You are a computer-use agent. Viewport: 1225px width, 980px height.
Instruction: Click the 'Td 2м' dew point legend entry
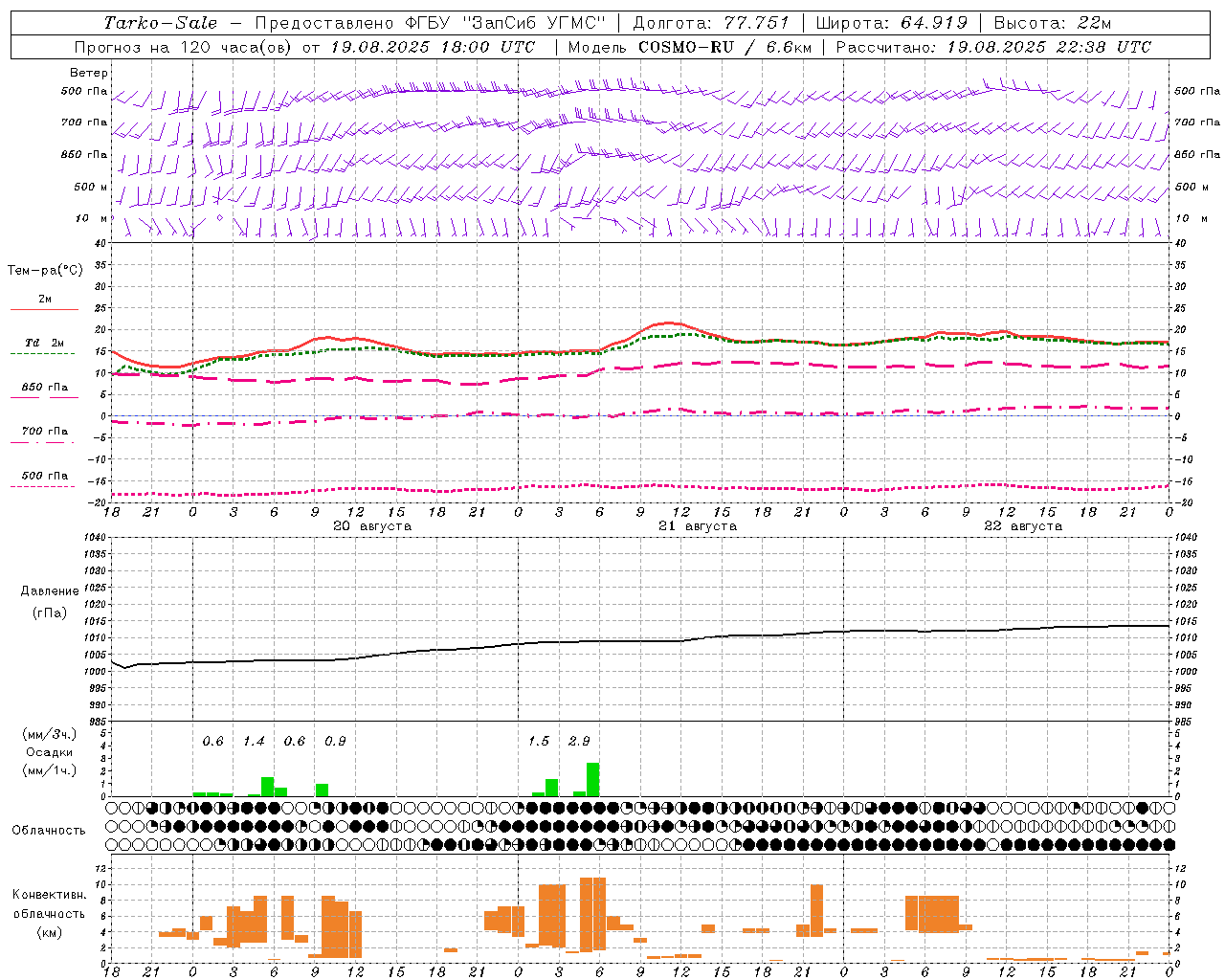tap(44, 346)
